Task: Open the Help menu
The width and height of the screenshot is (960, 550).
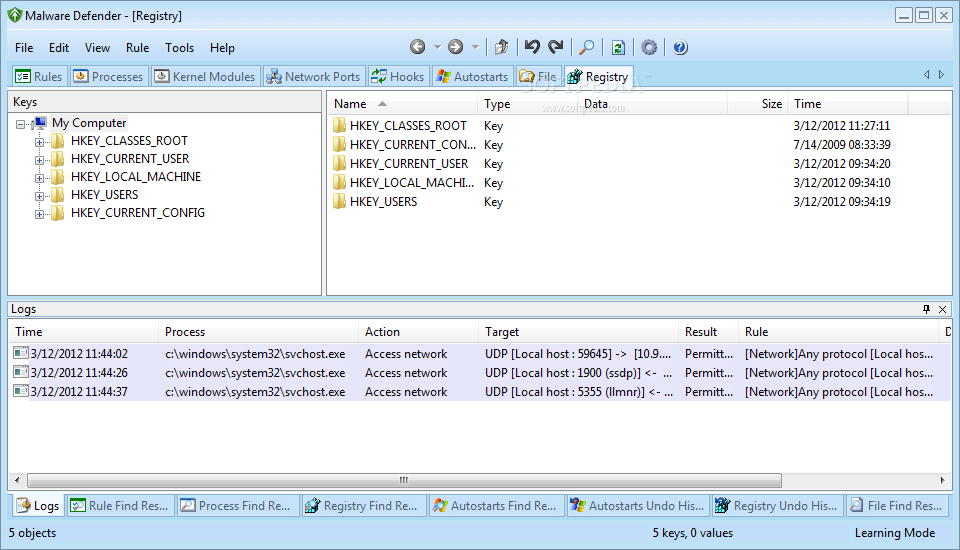Action: click(x=222, y=48)
